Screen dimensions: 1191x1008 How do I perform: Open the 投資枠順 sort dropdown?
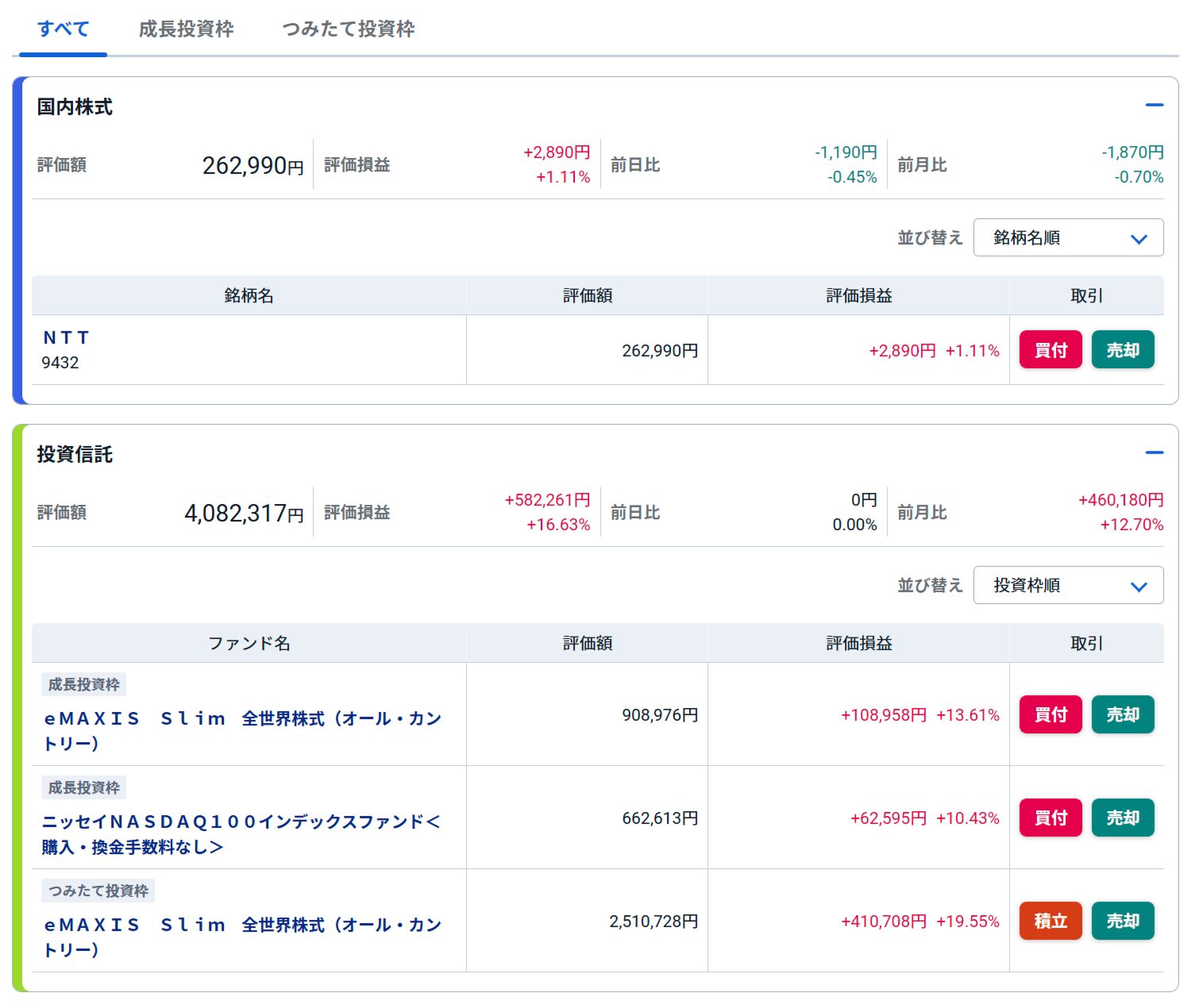pyautogui.click(x=1068, y=585)
